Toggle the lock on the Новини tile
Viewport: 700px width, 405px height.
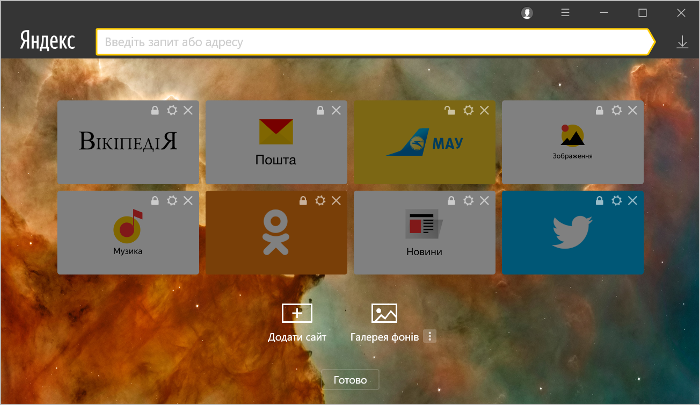pyautogui.click(x=451, y=200)
